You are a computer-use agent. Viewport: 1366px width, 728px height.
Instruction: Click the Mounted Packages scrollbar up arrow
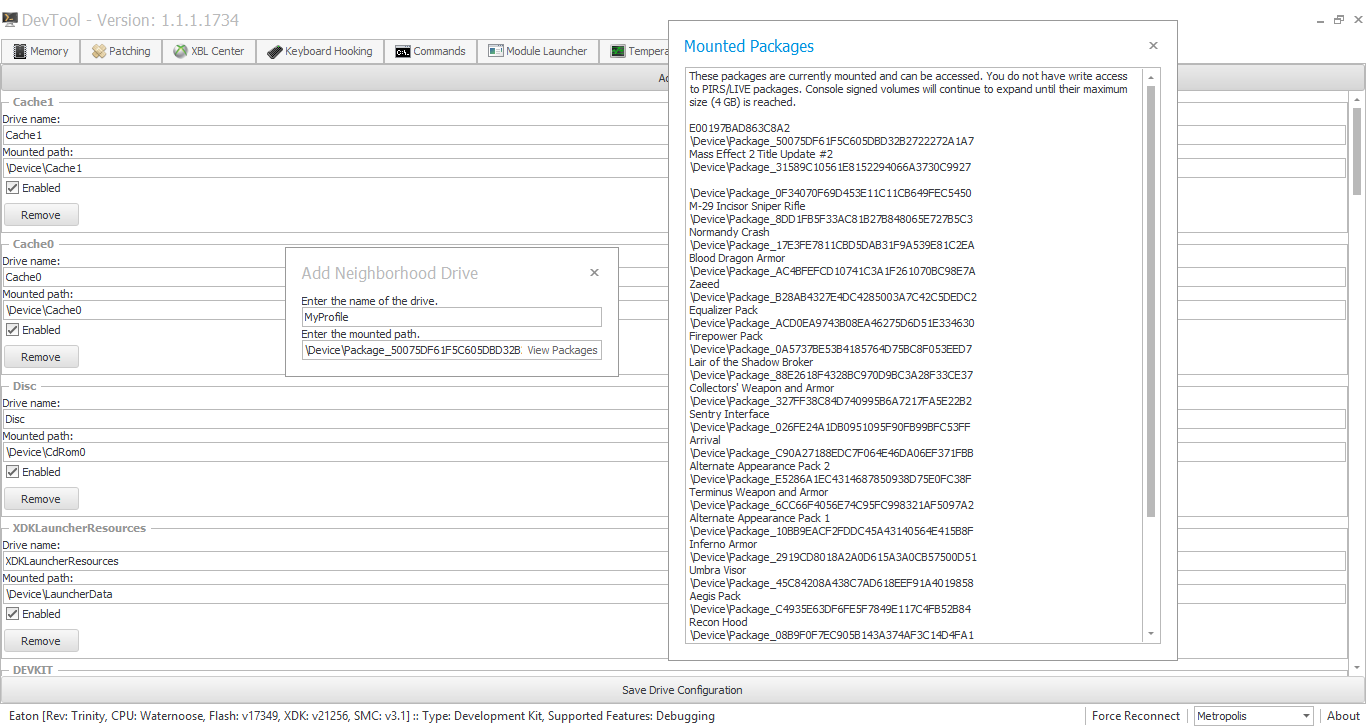click(1151, 77)
